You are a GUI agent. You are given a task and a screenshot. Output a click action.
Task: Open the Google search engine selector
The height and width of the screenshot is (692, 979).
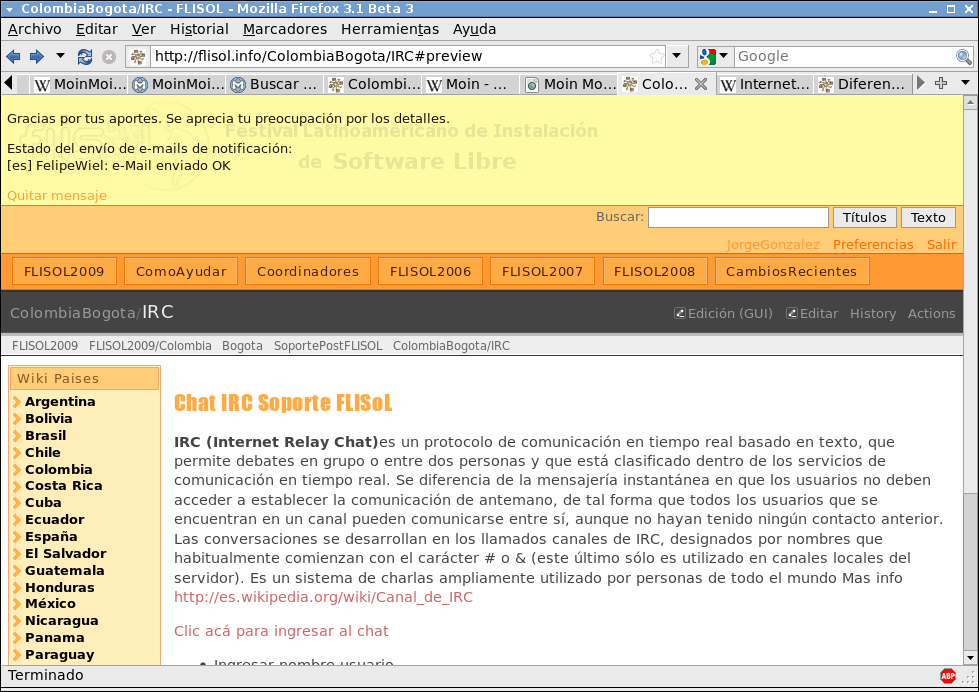point(714,57)
